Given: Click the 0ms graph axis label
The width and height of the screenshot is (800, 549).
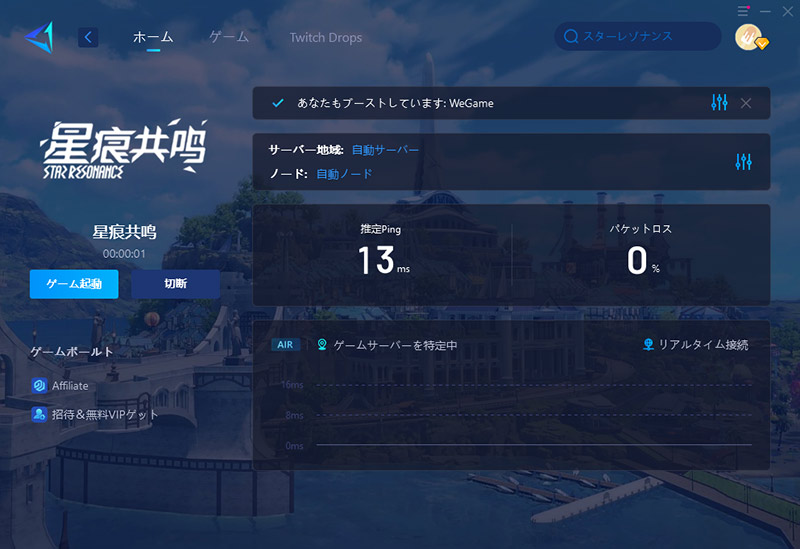Looking at the screenshot, I should click(294, 446).
